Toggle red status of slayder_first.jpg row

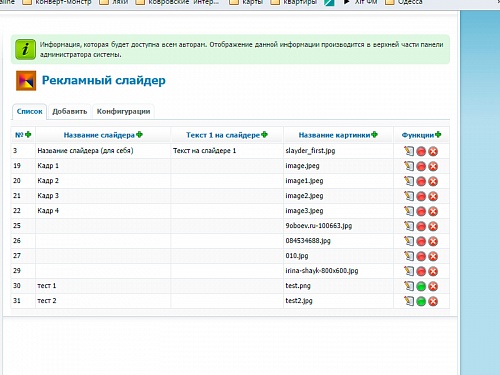[x=421, y=151]
